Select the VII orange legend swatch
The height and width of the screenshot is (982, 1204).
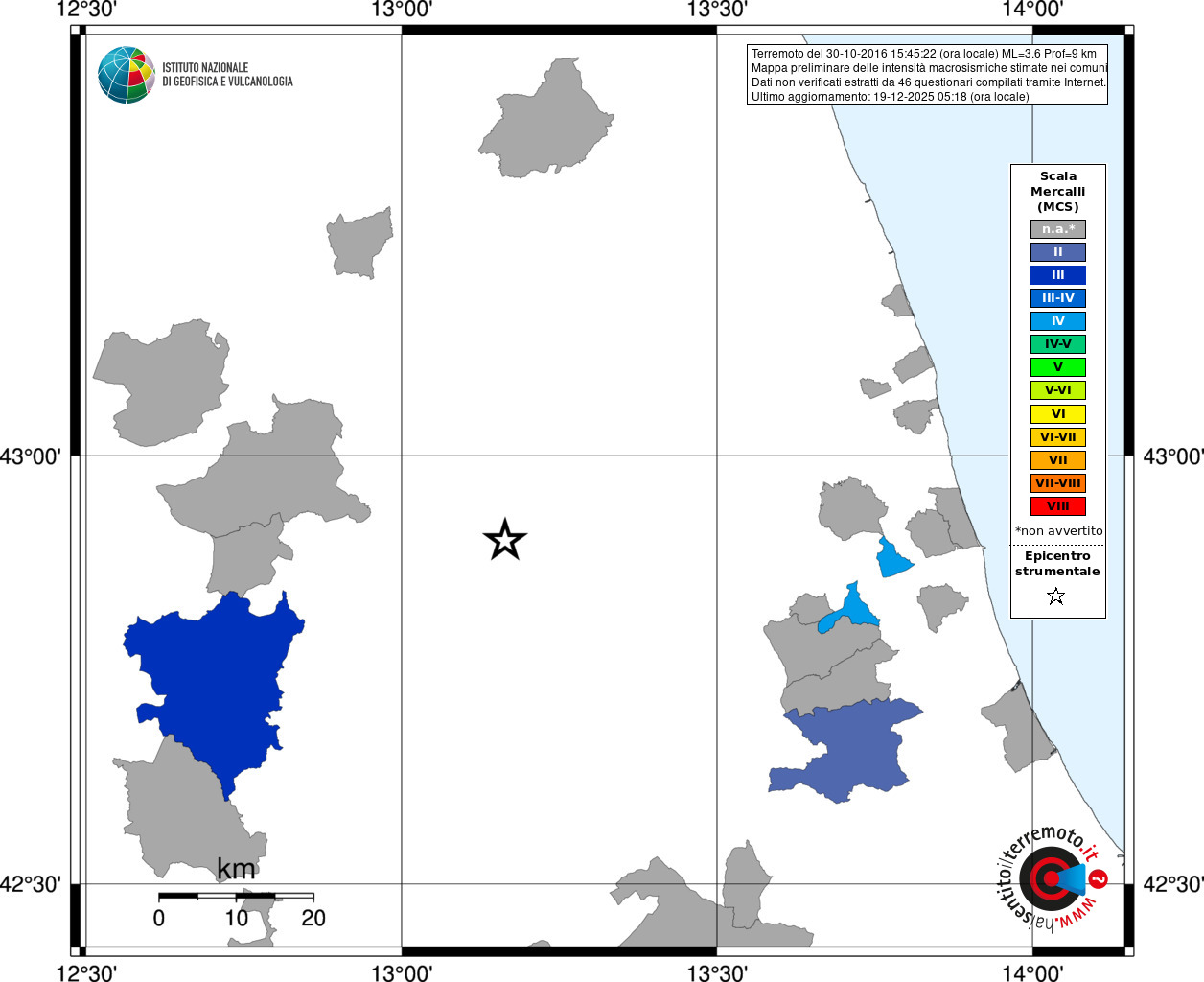tap(1058, 460)
